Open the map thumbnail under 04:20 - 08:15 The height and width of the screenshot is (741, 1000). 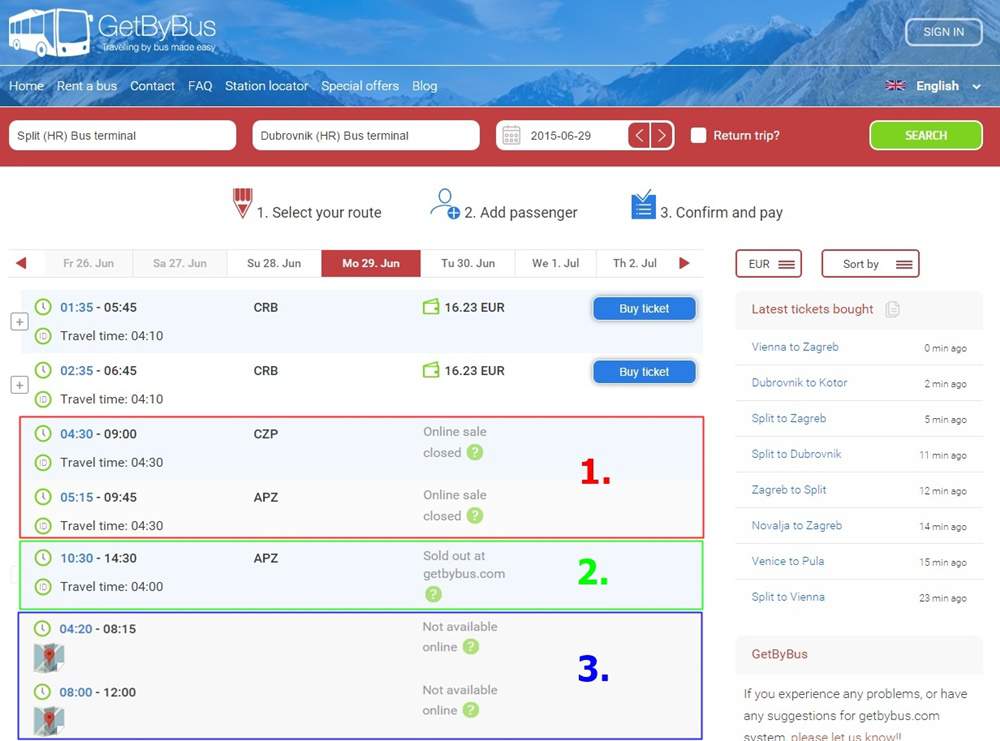48,658
